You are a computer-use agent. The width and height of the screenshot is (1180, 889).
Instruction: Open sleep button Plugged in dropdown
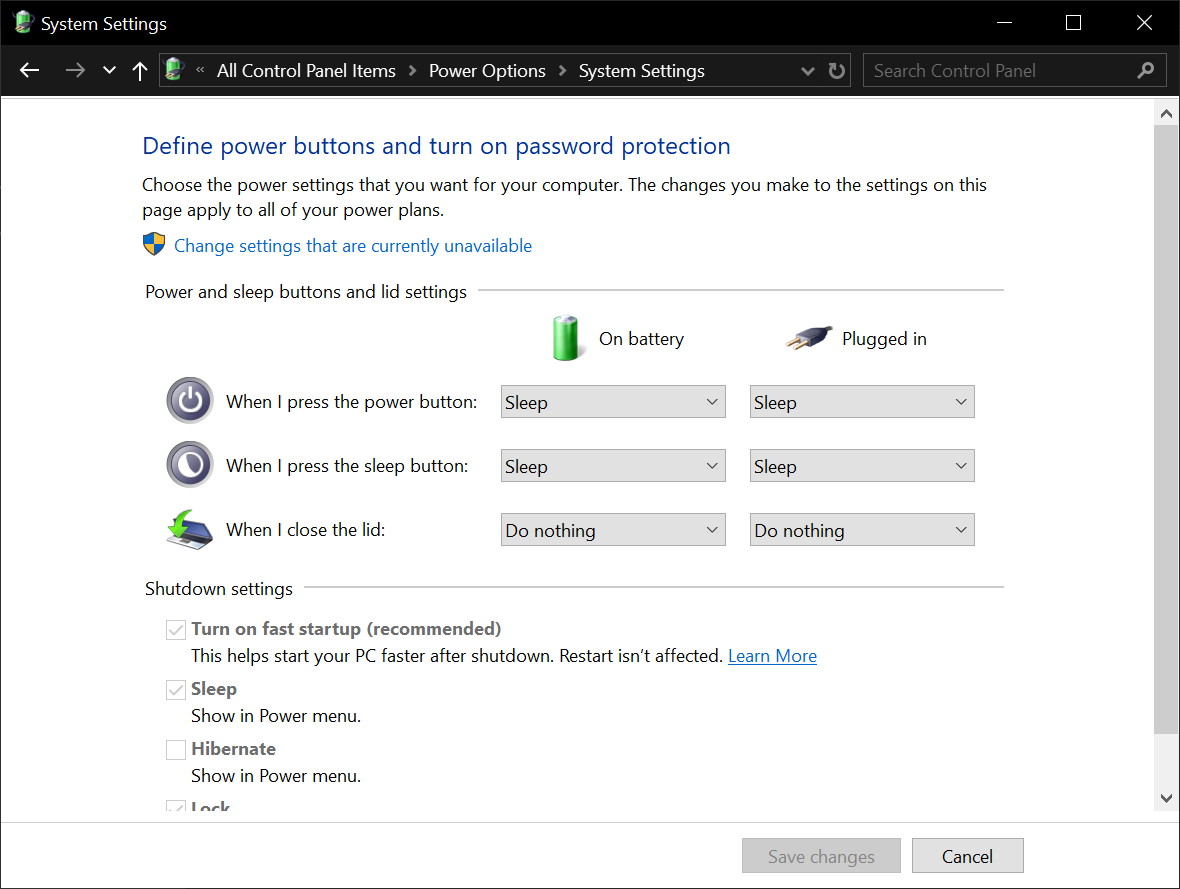(862, 466)
